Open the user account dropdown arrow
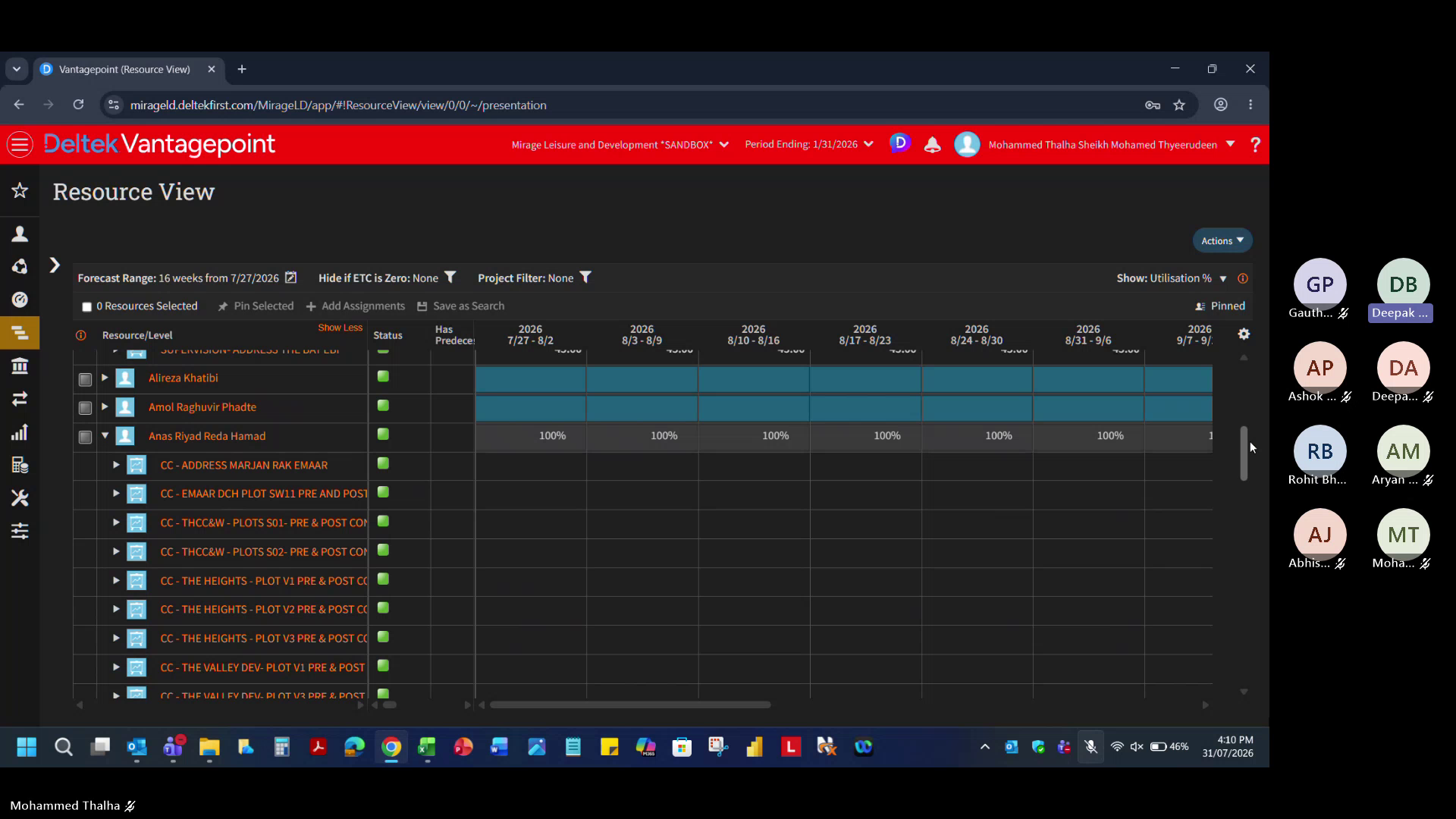The image size is (1456, 819). (1230, 144)
